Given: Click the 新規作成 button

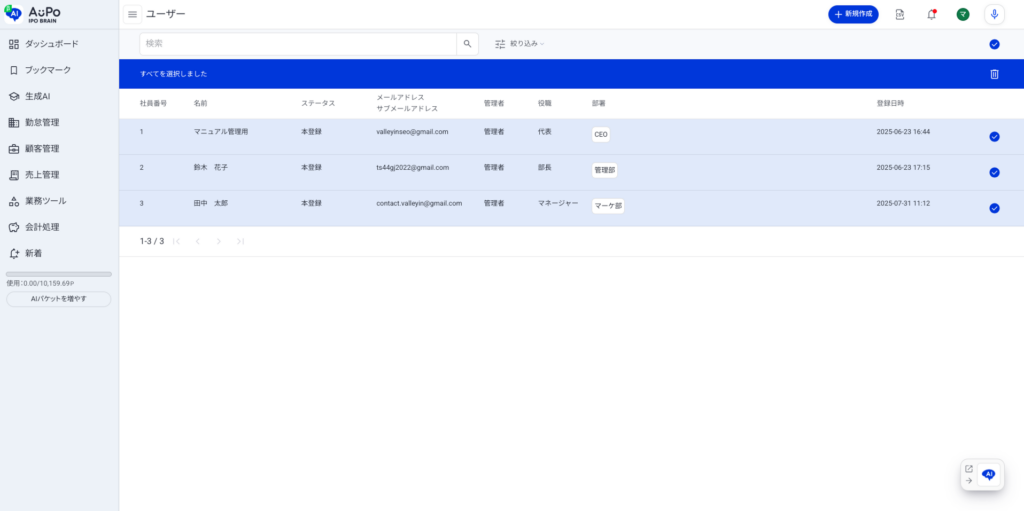Looking at the screenshot, I should (853, 14).
